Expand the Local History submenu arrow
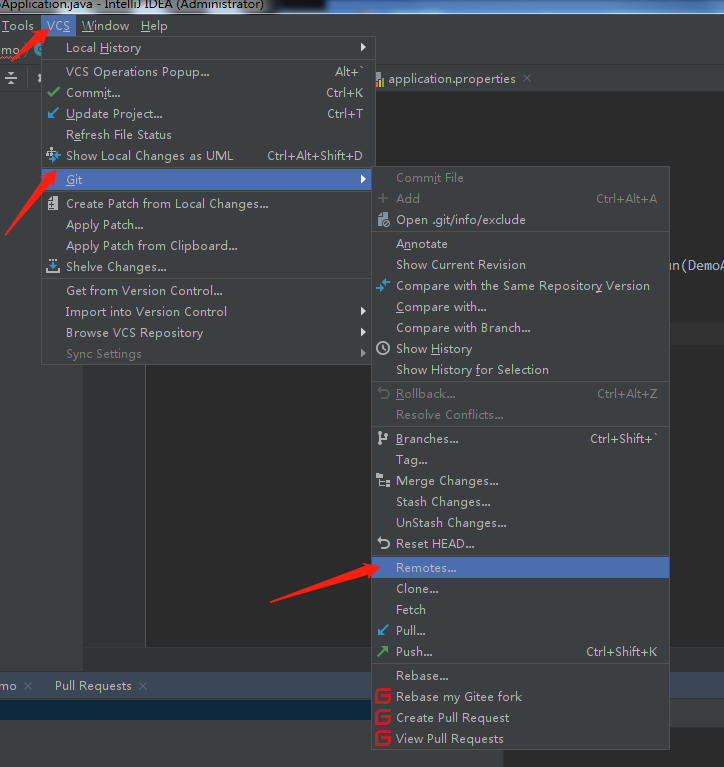724x767 pixels. click(x=363, y=47)
